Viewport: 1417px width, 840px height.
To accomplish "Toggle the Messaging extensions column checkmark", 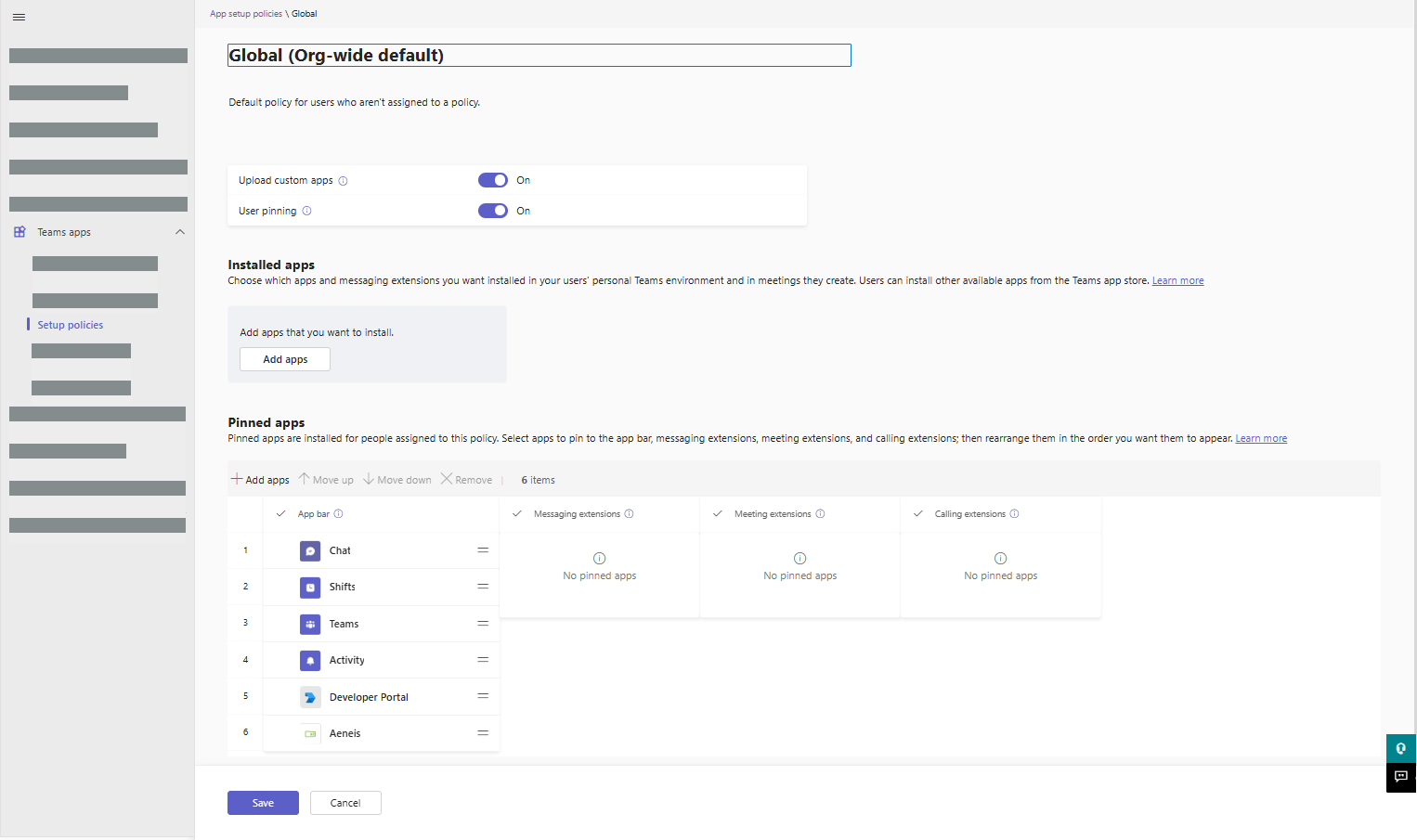I will [x=517, y=513].
